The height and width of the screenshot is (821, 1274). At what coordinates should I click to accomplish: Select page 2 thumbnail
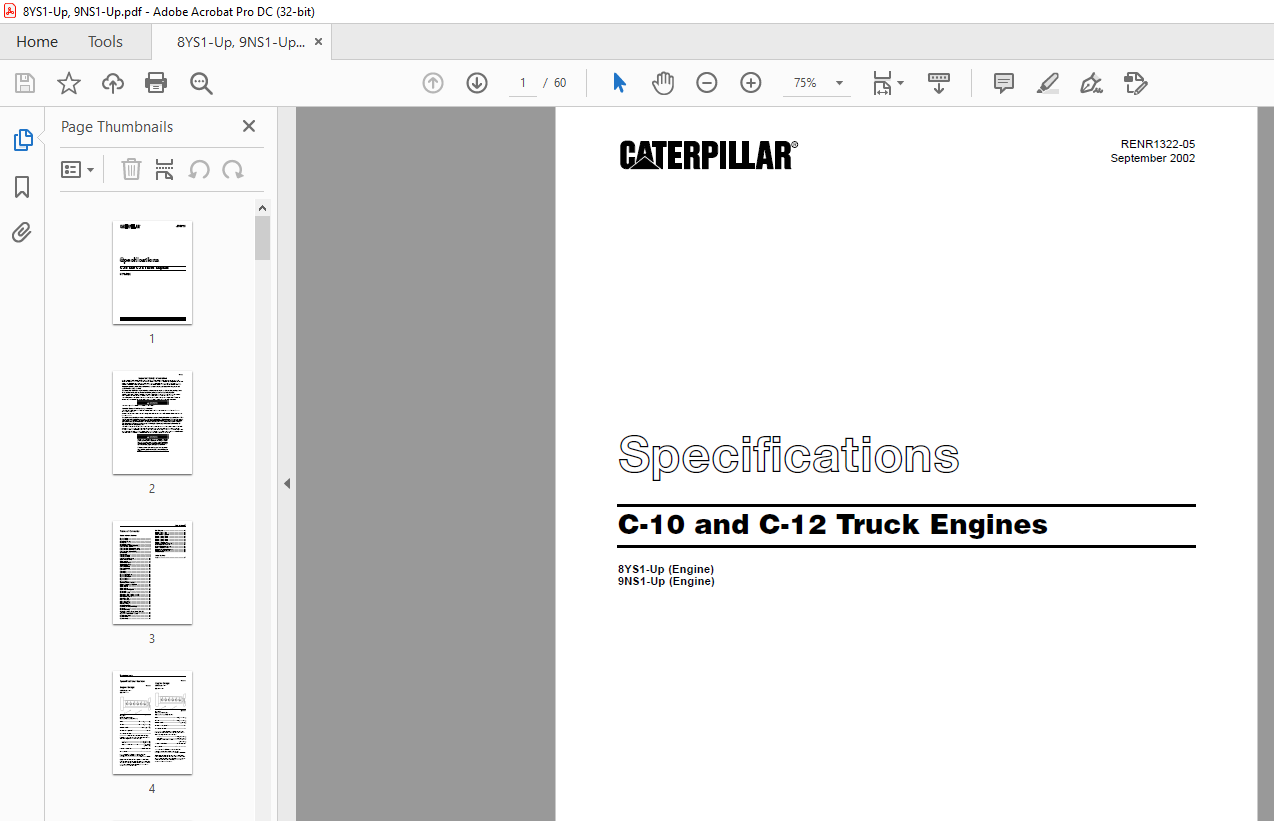152,423
